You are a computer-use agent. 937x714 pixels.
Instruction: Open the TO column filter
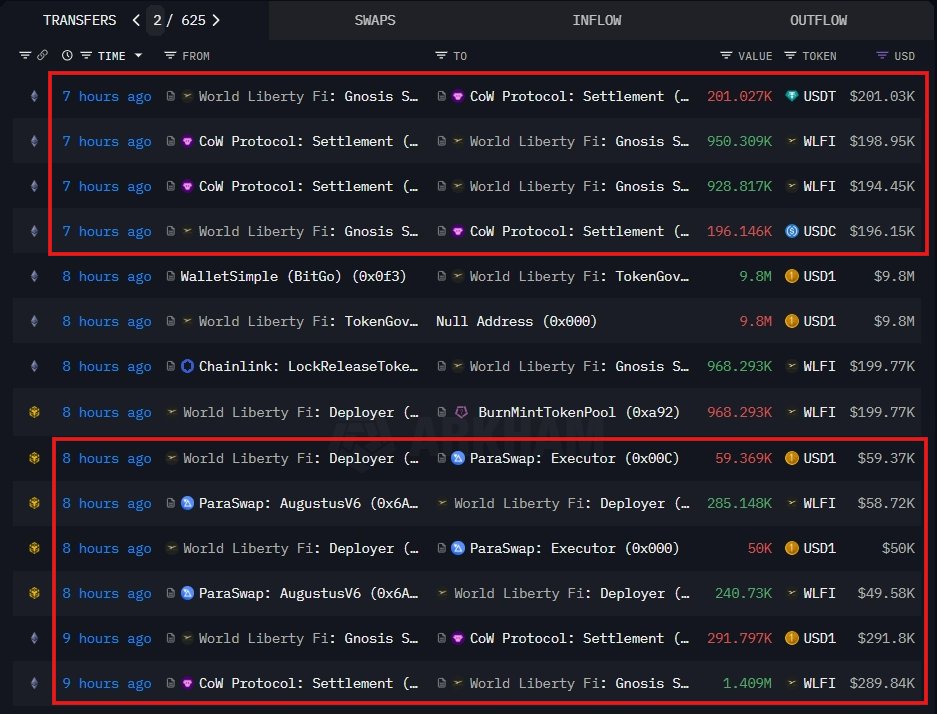tap(441, 56)
